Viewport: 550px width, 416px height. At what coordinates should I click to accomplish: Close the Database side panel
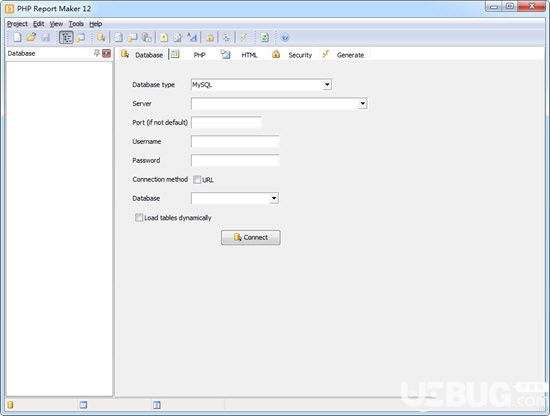[107, 53]
